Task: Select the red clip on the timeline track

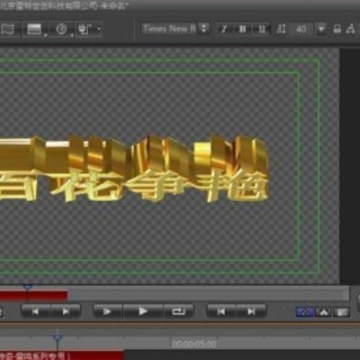Action: (x=62, y=355)
